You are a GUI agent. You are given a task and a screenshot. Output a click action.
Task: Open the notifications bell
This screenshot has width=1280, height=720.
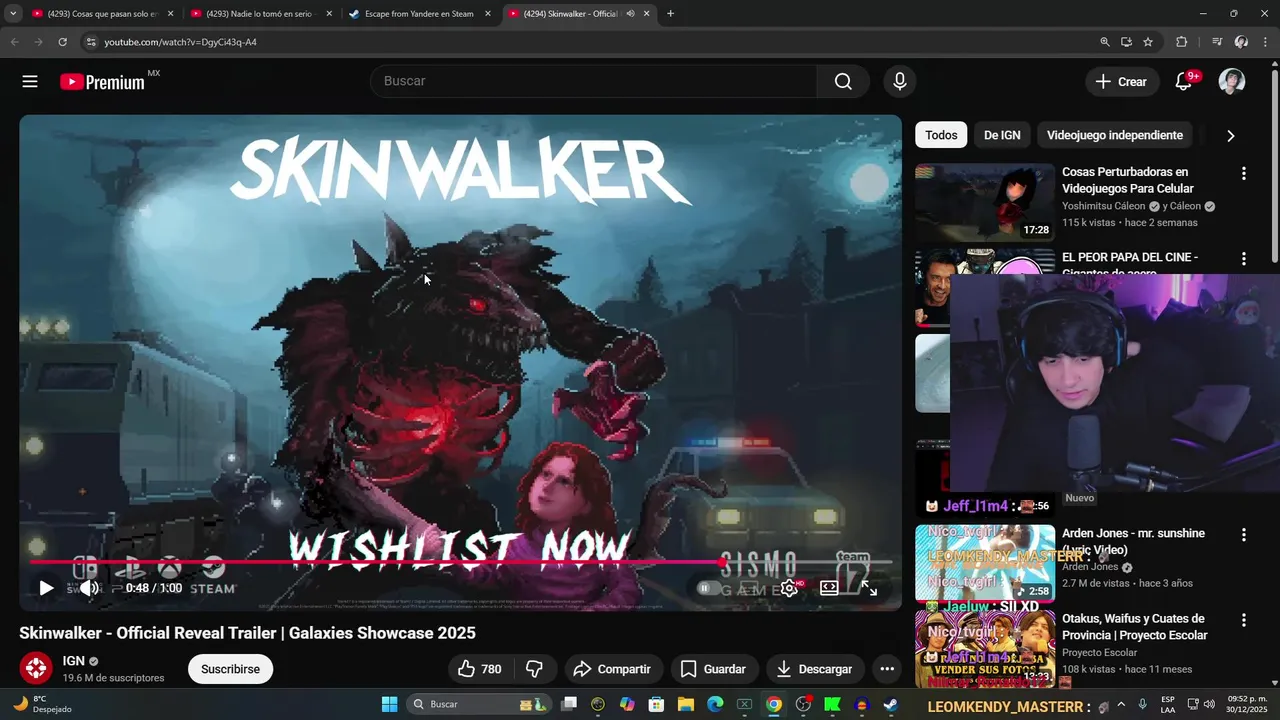coord(1183,82)
